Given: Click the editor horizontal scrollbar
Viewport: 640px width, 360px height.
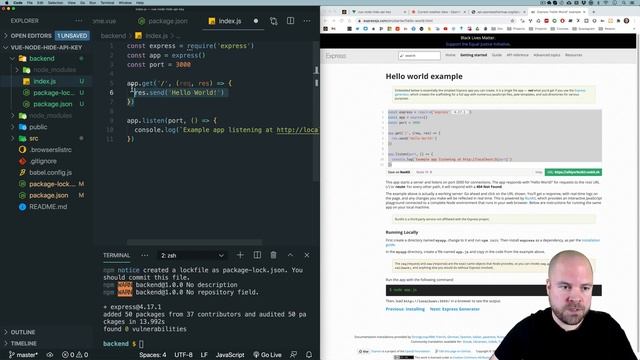Looking at the screenshot, I should point(194,242).
